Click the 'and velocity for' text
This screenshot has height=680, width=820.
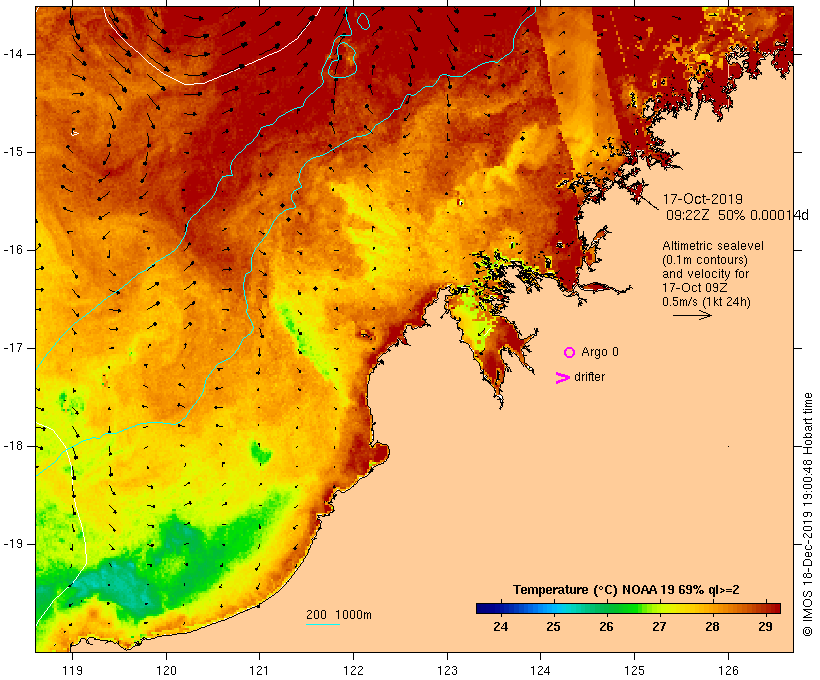tap(705, 274)
